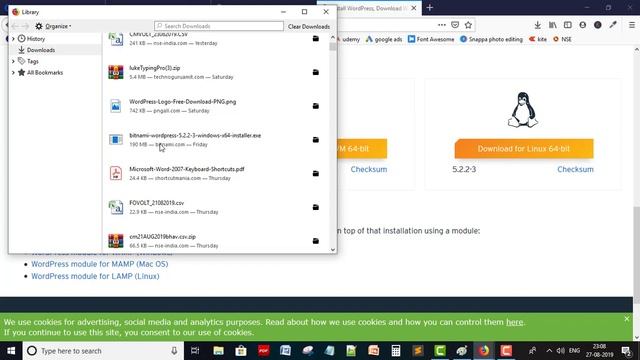640x360 pixels.
Task: Save page to Pocket icon
Action: [x=455, y=25]
